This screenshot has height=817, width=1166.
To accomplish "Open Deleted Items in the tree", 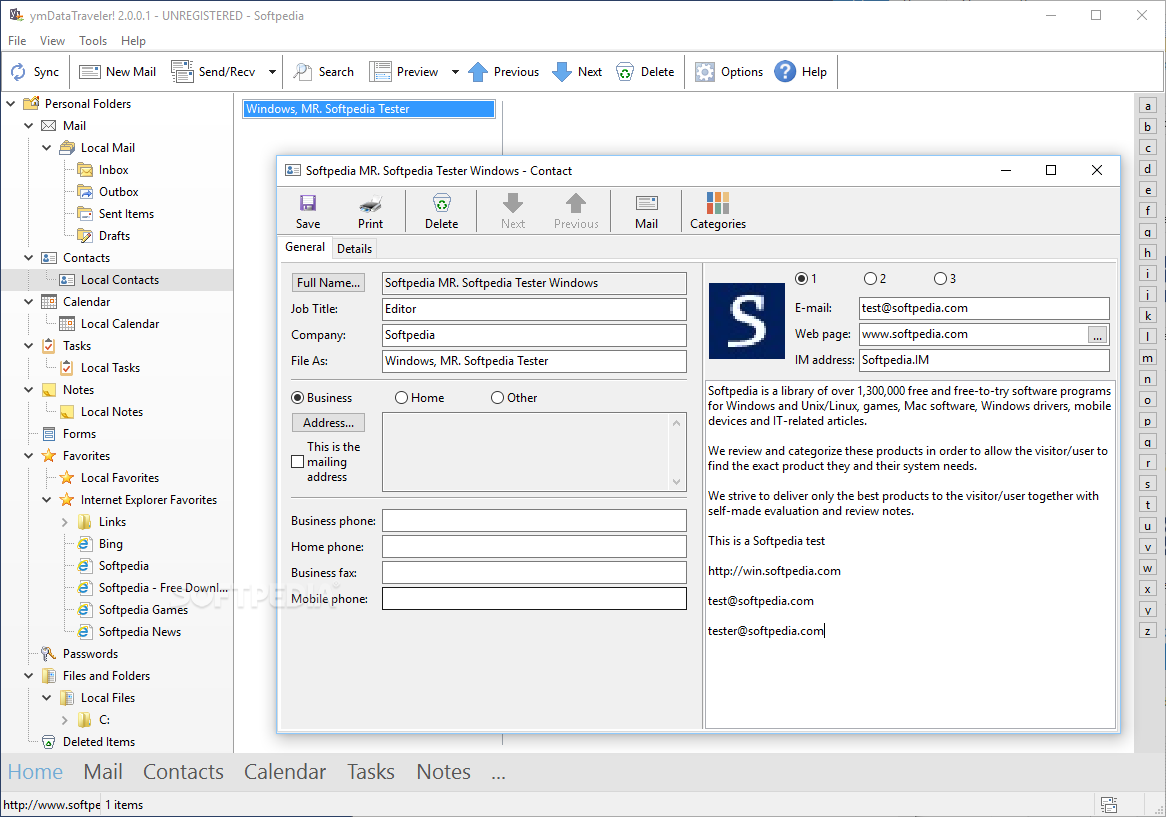I will point(99,742).
